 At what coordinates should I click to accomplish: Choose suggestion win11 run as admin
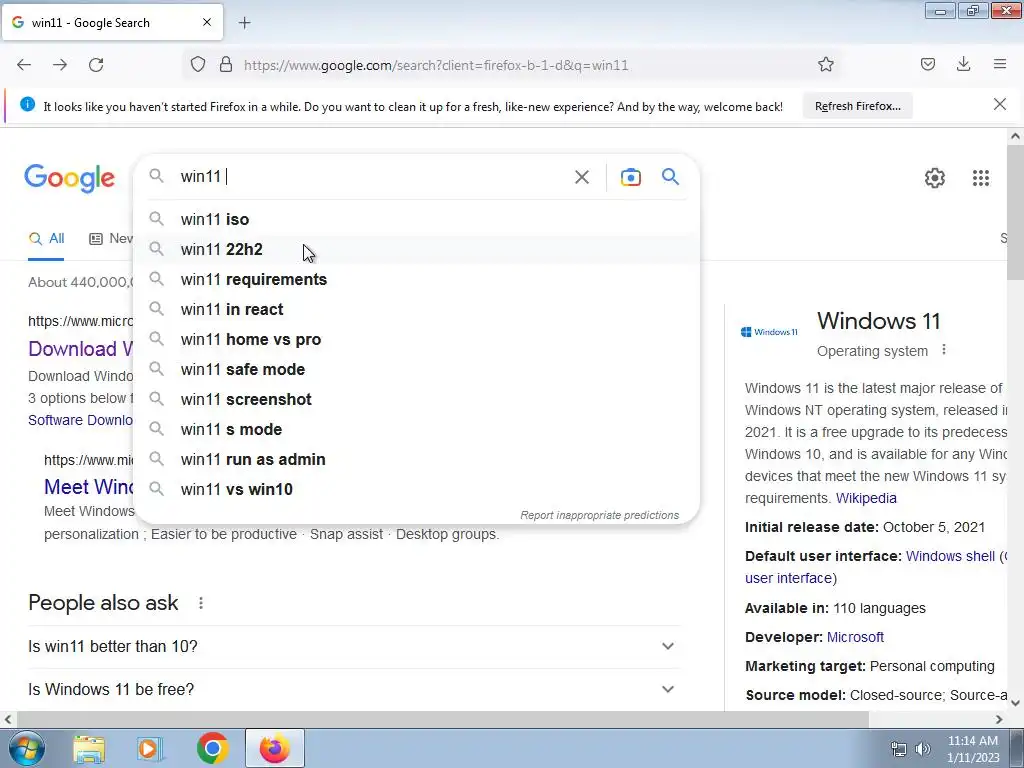tap(416, 460)
